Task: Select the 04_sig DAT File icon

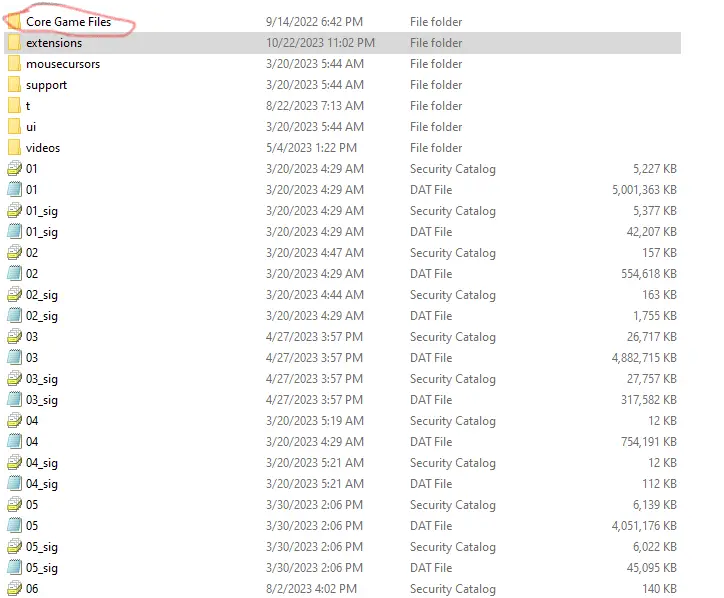Action: (14, 484)
